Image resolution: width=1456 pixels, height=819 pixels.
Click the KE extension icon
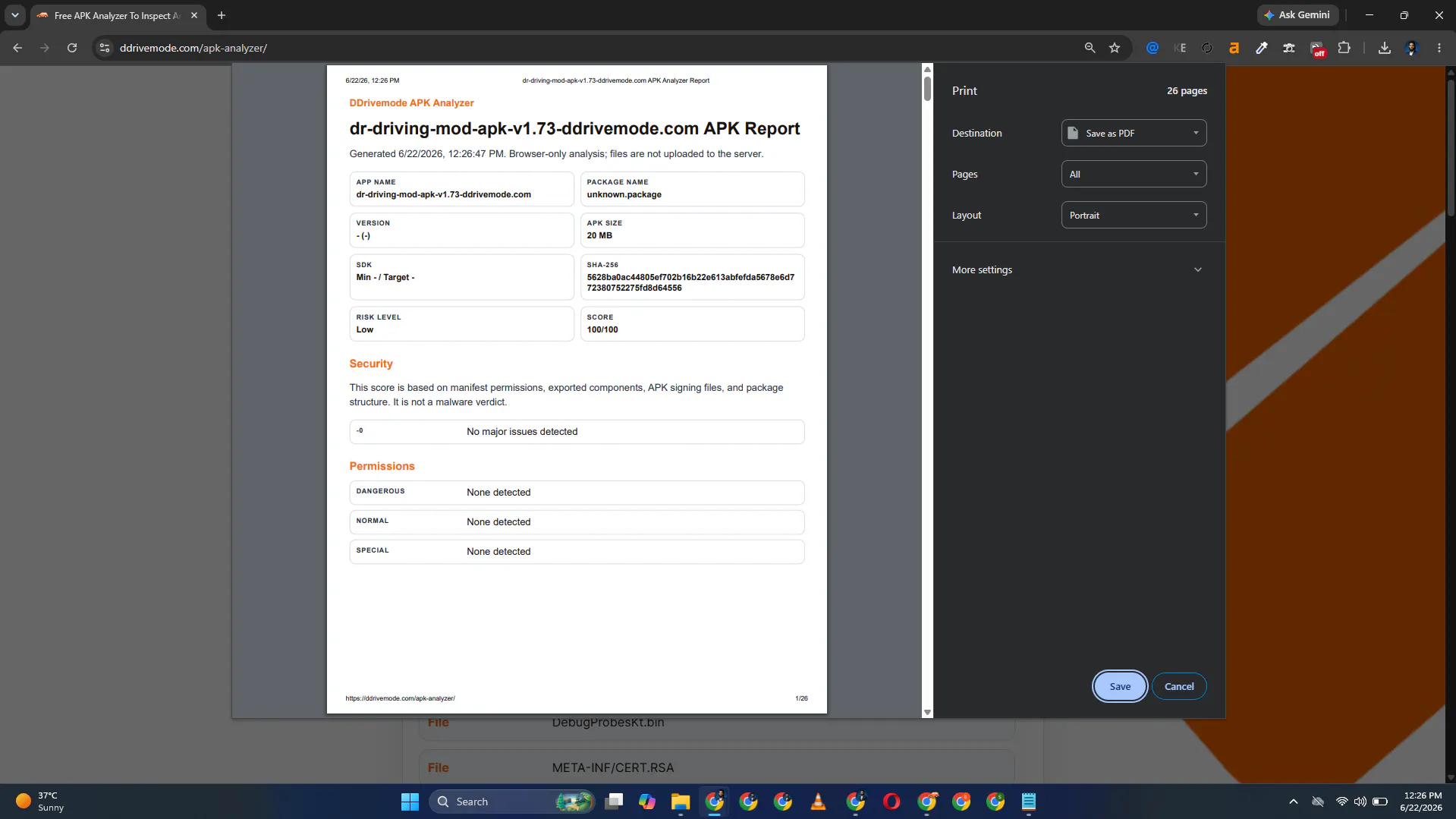[1180, 48]
